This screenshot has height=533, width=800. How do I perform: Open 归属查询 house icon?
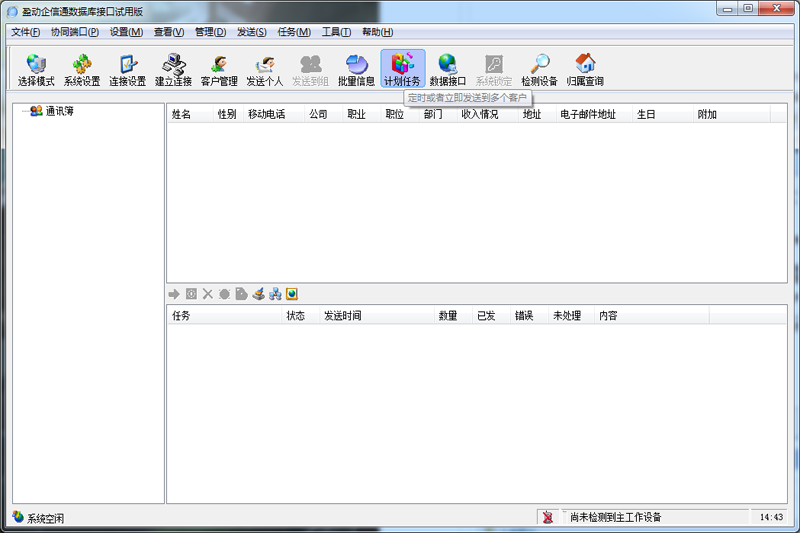(x=585, y=69)
